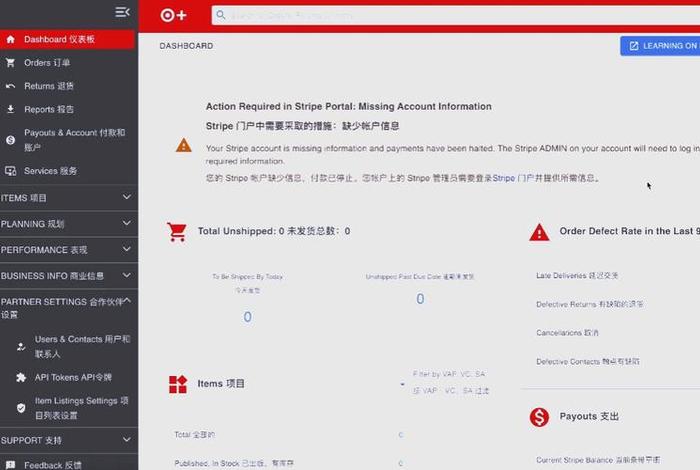
Task: Click the Services monitor icon
Action: (11, 171)
